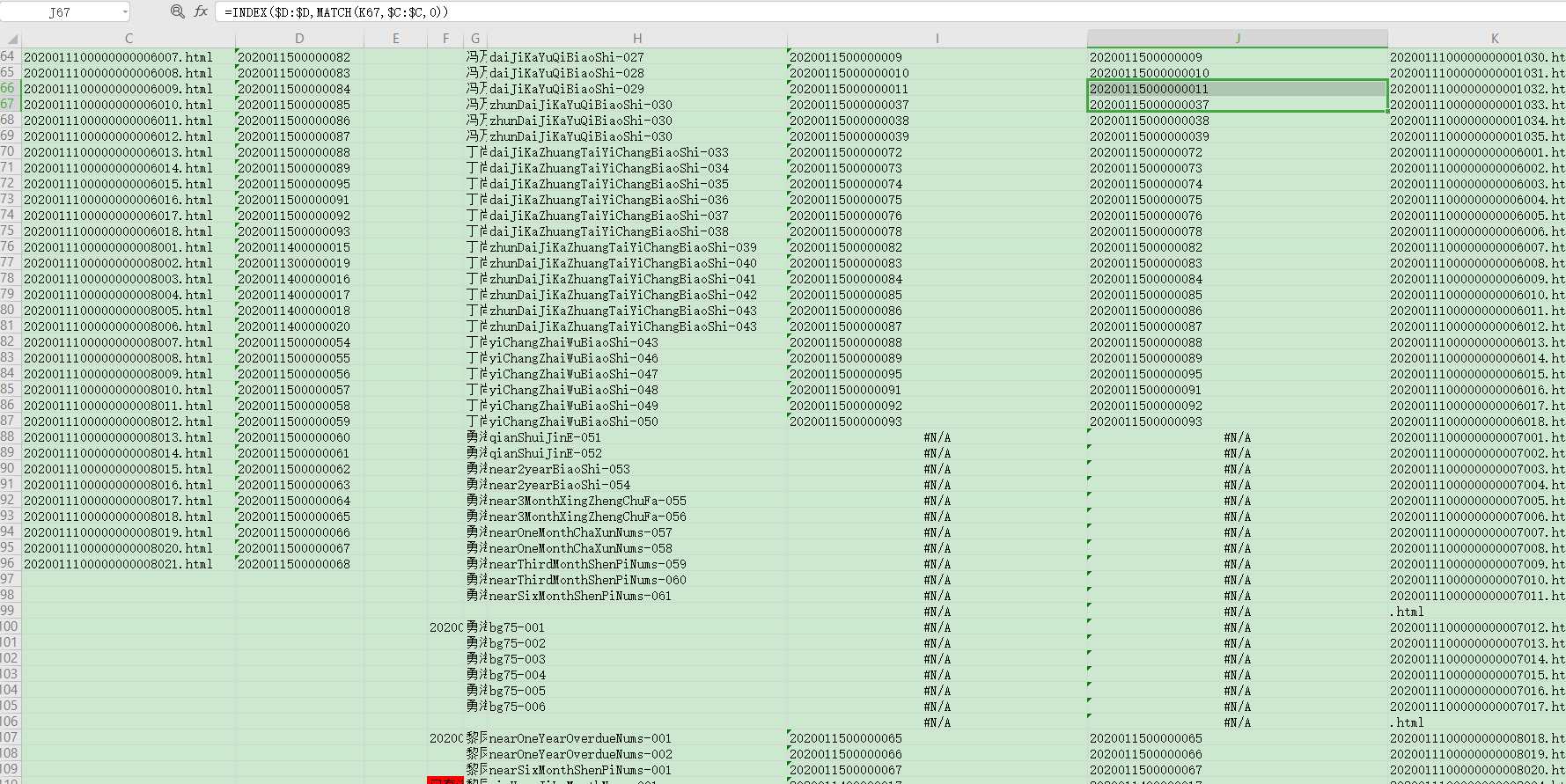1566x784 pixels.
Task: Select column E header
Action: [396, 39]
